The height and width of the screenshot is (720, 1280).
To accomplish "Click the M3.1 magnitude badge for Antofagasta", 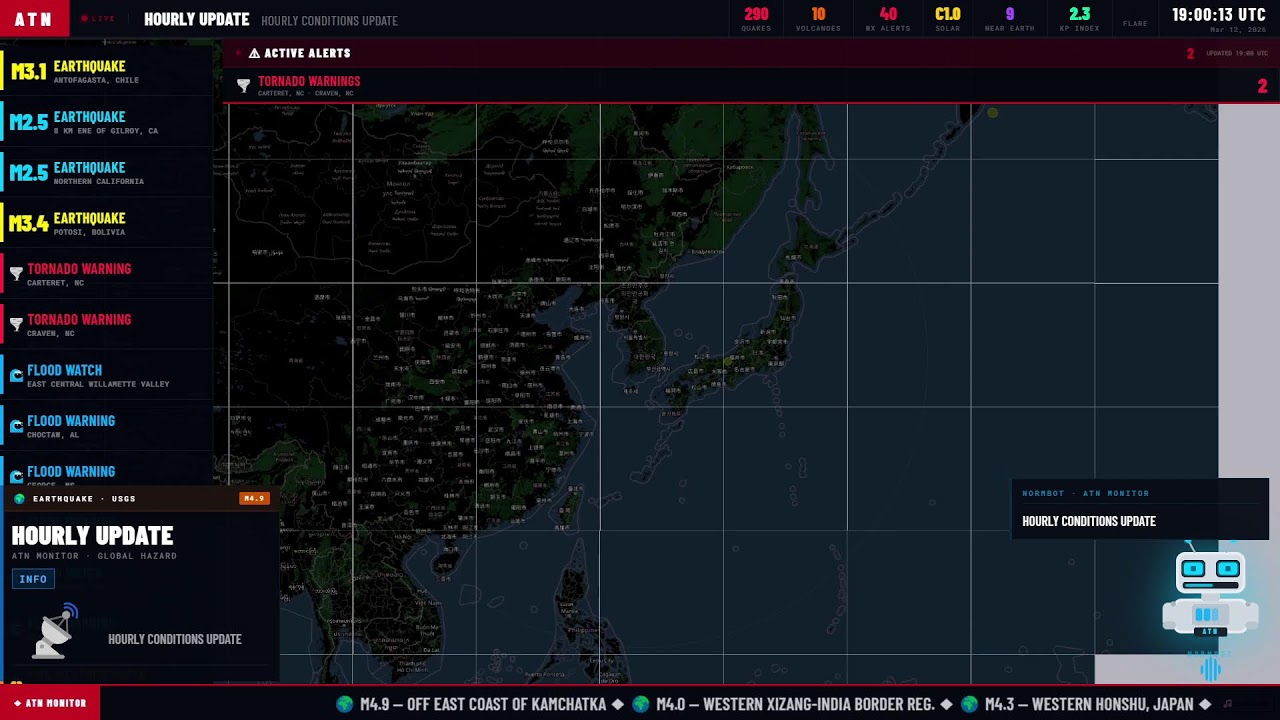I will (x=28, y=72).
